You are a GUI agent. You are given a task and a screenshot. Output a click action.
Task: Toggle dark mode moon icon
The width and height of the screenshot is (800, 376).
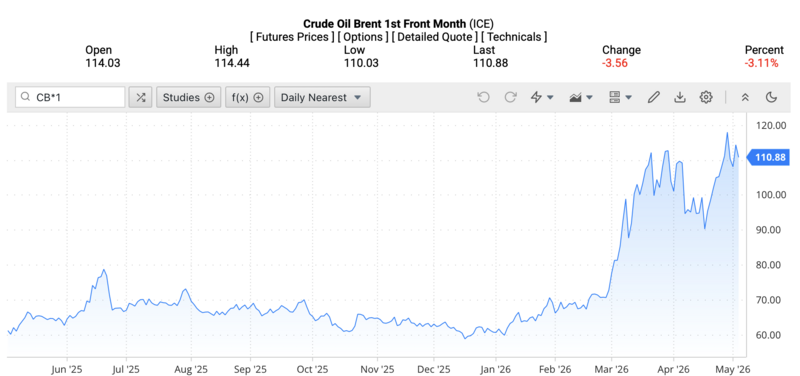(771, 97)
